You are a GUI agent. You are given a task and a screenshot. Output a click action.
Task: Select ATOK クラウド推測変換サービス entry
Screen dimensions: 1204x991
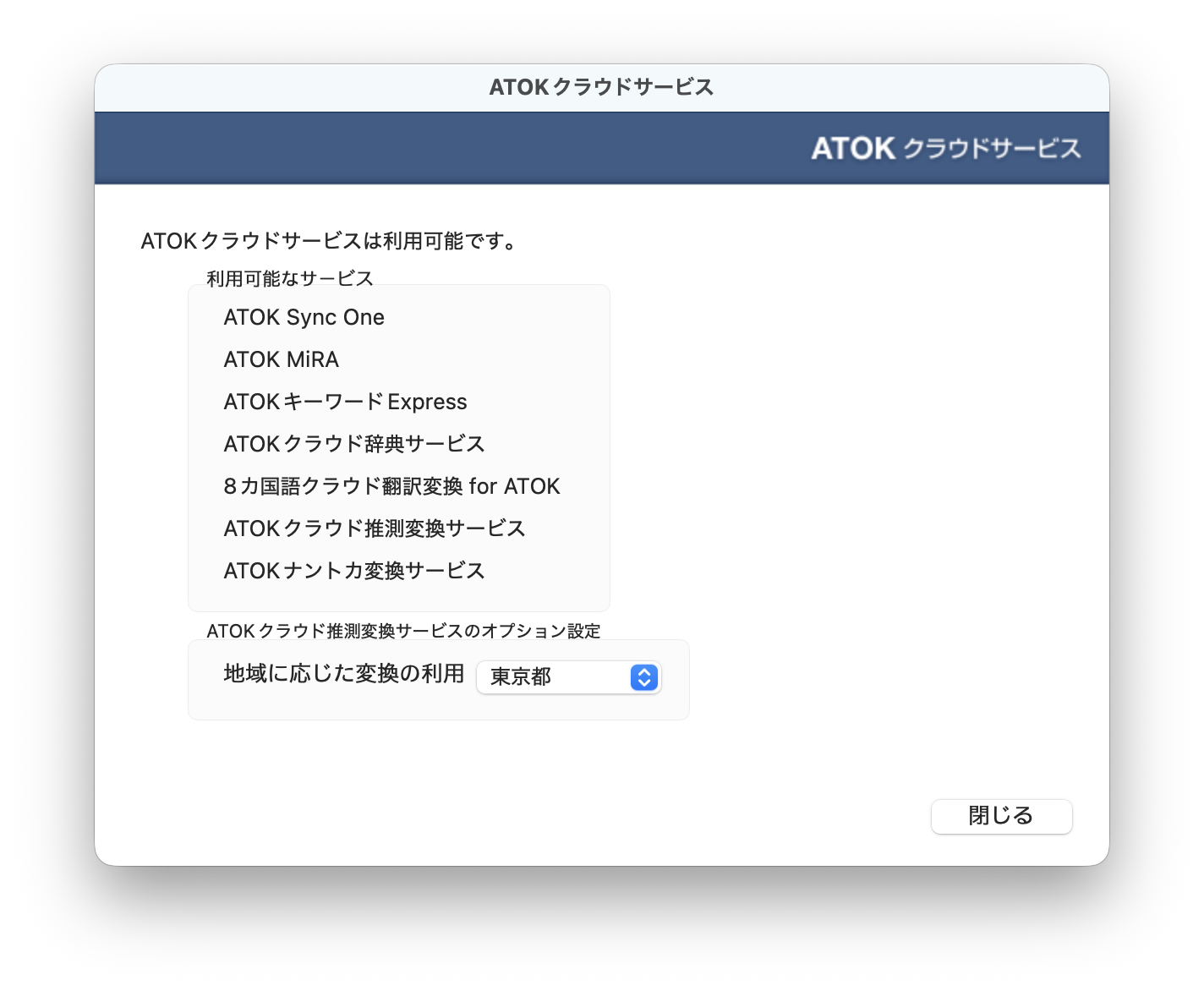pyautogui.click(x=375, y=528)
